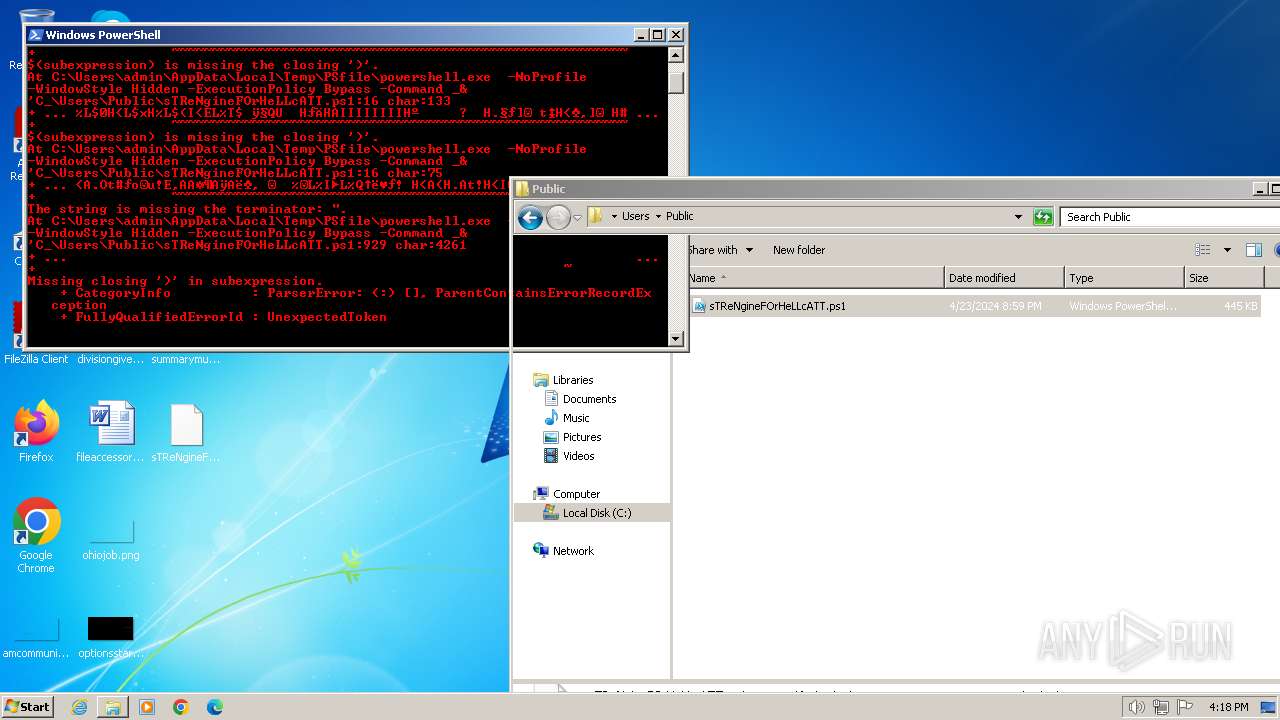The width and height of the screenshot is (1280, 720).
Task: Click the Windows PowerShell title bar
Action: (330, 35)
